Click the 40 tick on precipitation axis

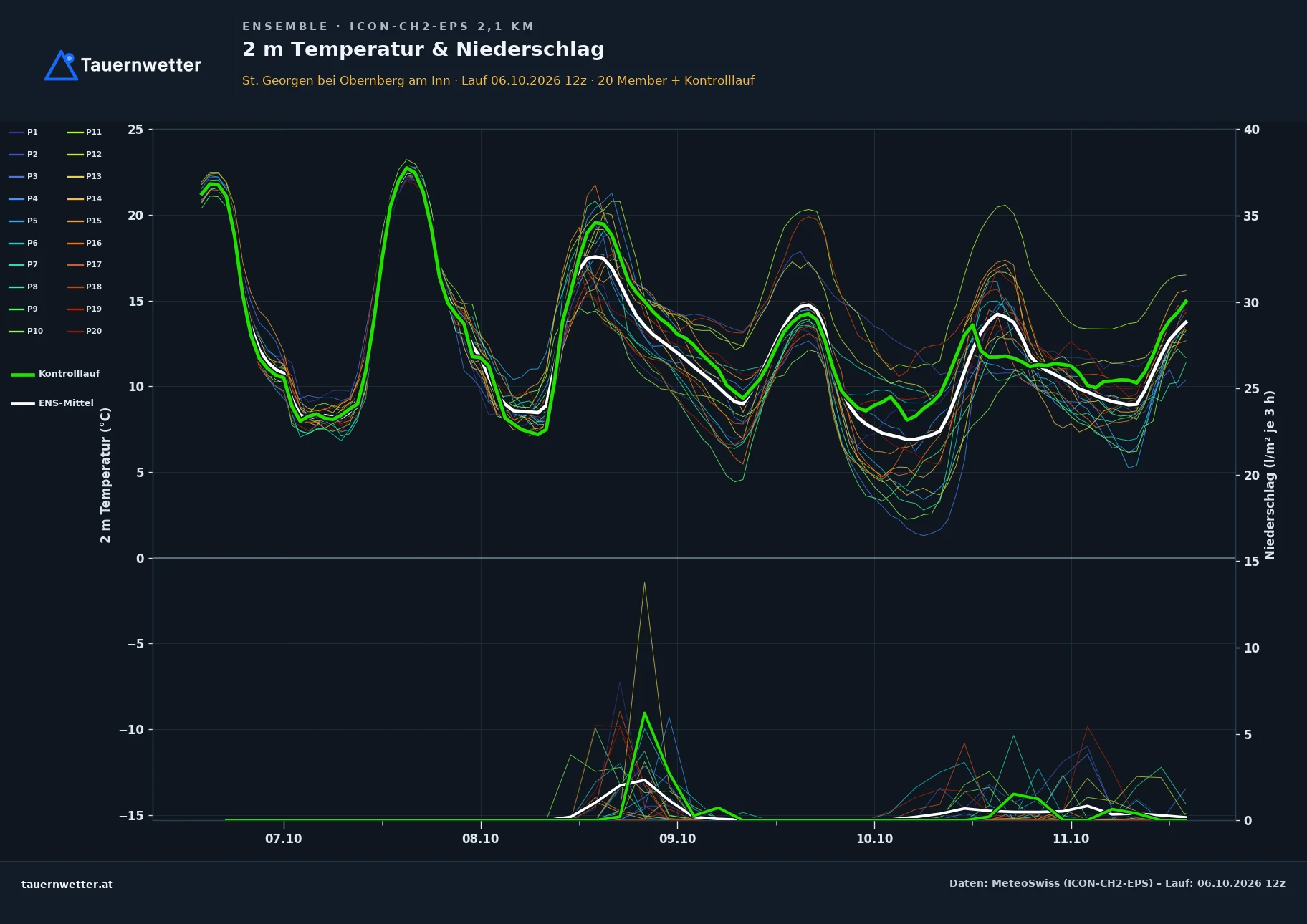click(1251, 130)
